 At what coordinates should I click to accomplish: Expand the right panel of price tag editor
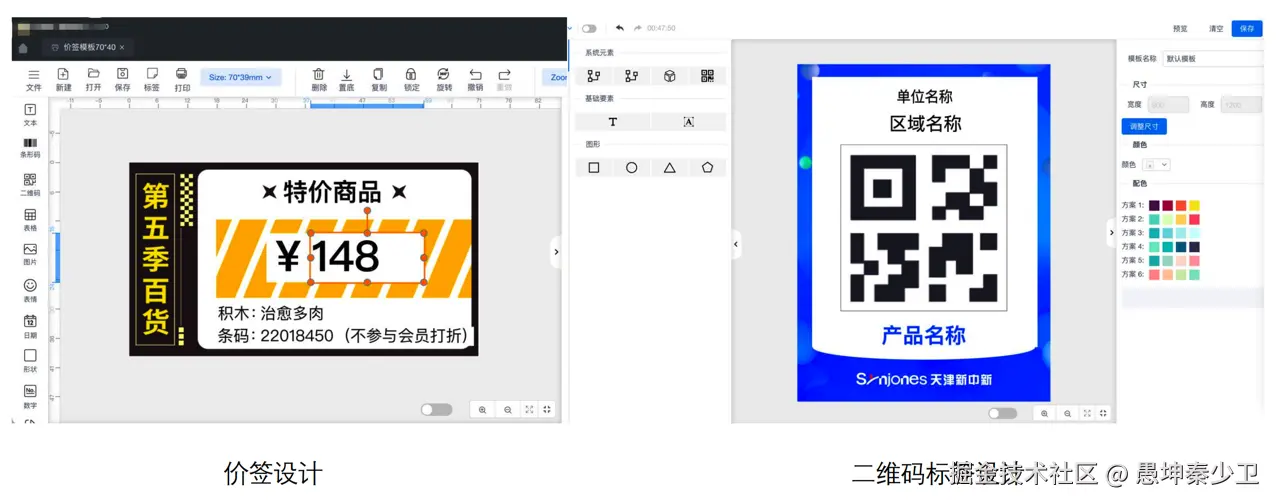click(x=556, y=252)
